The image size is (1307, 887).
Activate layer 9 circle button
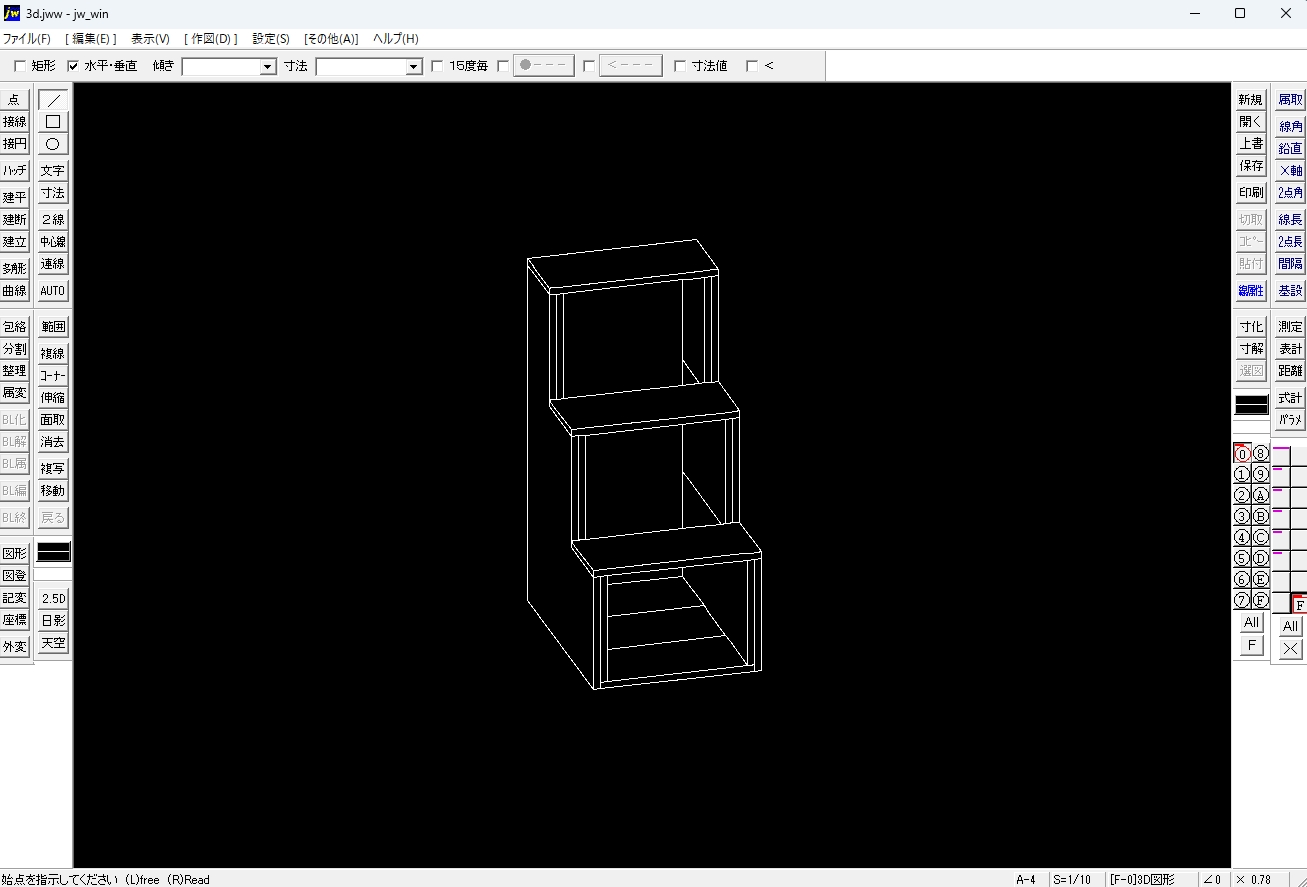click(1260, 474)
